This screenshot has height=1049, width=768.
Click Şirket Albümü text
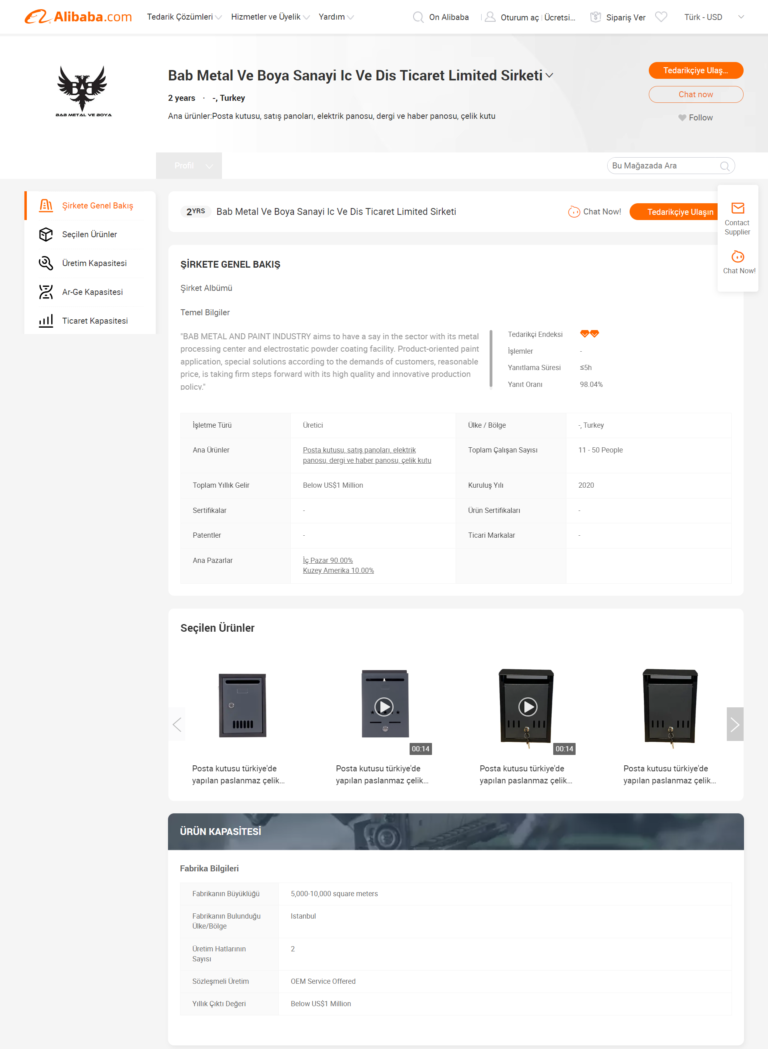click(x=206, y=288)
